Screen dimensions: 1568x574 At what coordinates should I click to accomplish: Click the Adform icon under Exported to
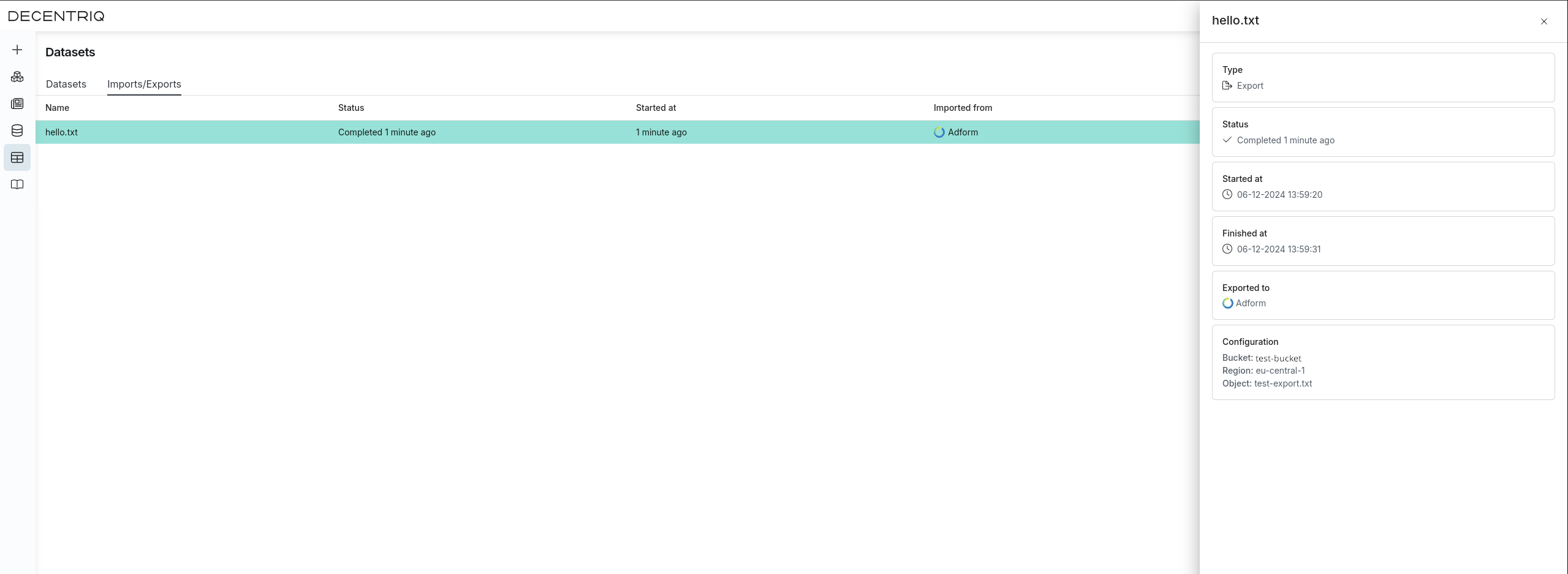[1227, 303]
